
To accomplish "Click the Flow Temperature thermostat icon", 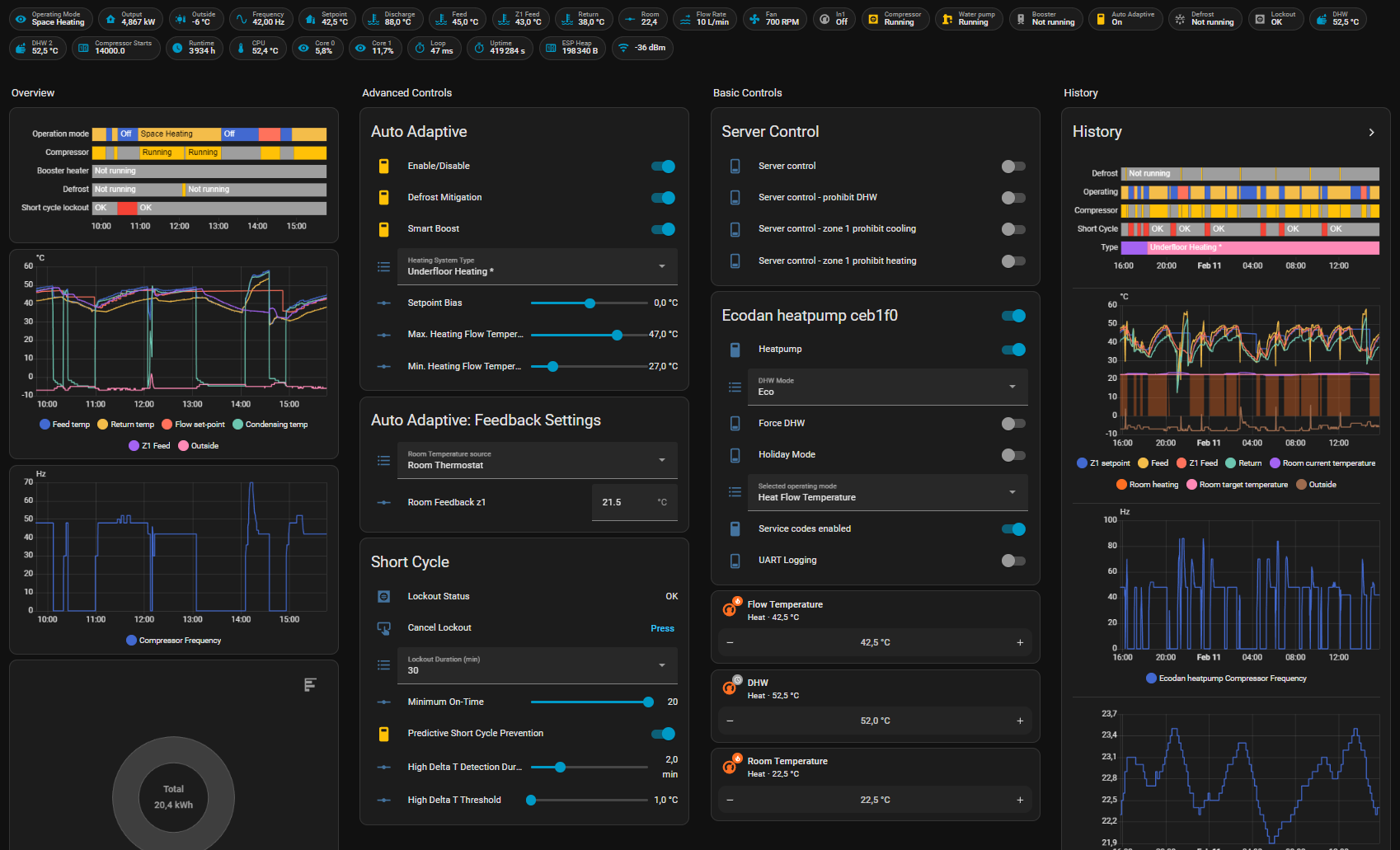I will 730,609.
